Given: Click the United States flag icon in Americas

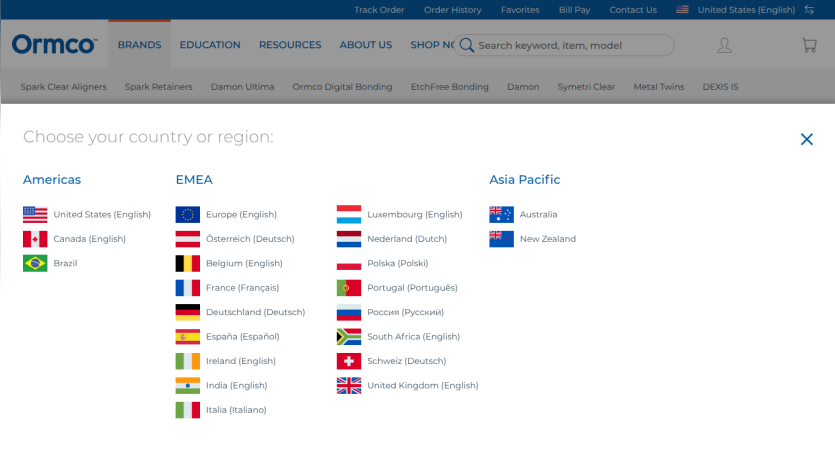Looking at the screenshot, I should [x=35, y=215].
